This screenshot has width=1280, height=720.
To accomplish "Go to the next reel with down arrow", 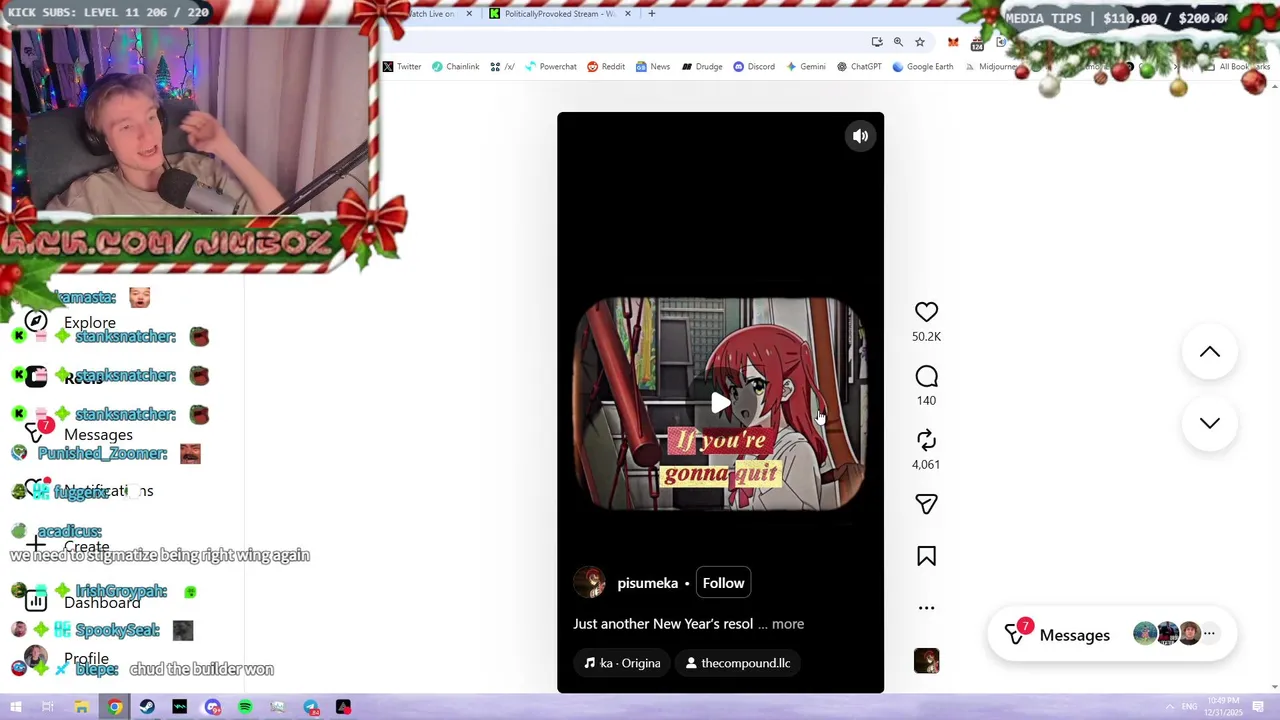I will (x=1210, y=423).
